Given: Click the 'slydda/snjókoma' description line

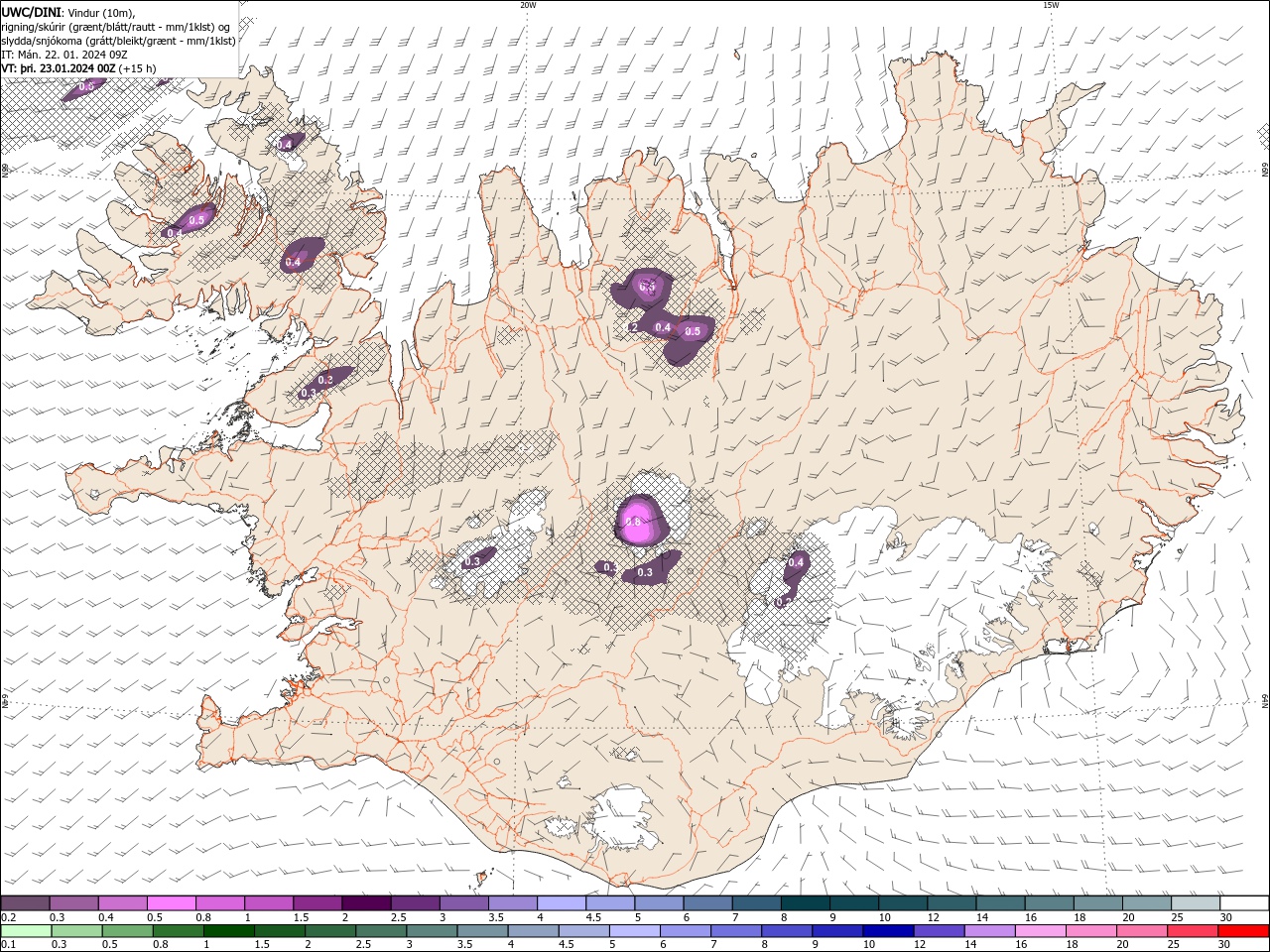Looking at the screenshot, I should tap(118, 41).
